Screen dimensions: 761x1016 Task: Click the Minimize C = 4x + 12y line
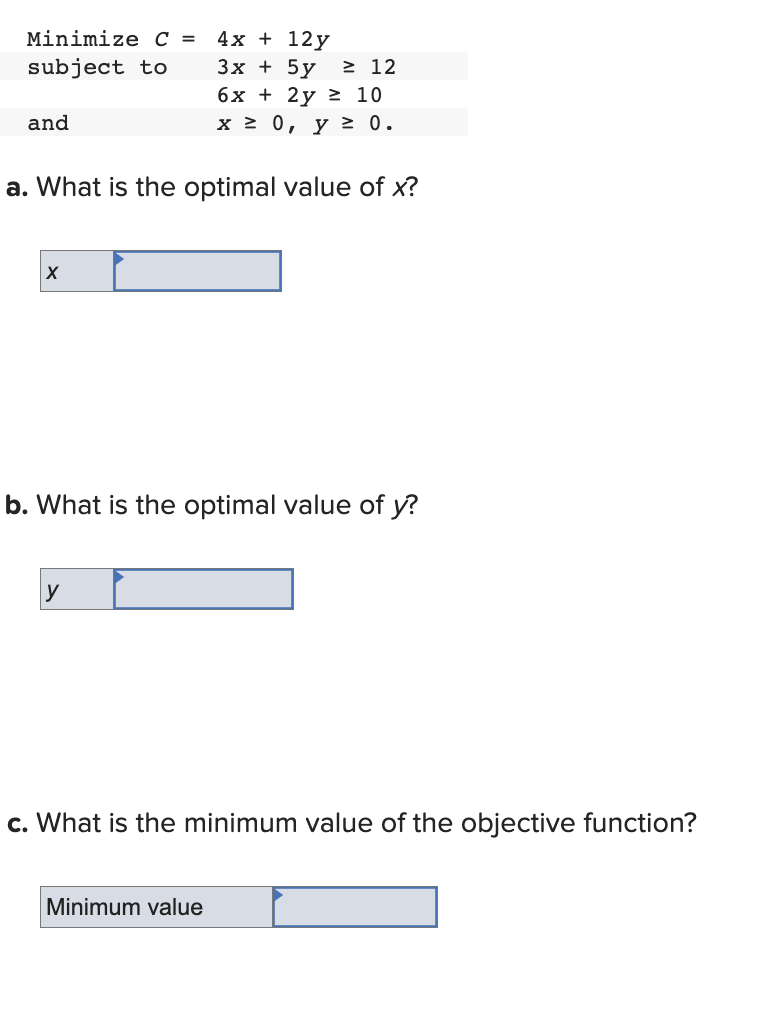180,38
